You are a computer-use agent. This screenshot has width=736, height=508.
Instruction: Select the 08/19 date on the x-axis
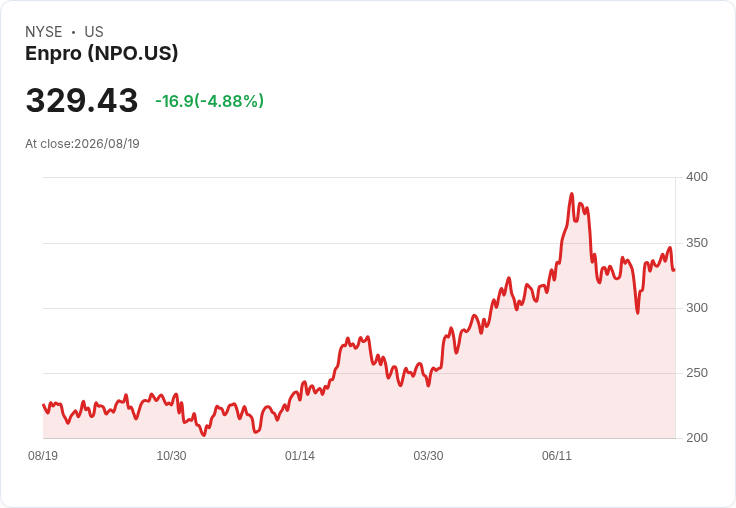43,455
